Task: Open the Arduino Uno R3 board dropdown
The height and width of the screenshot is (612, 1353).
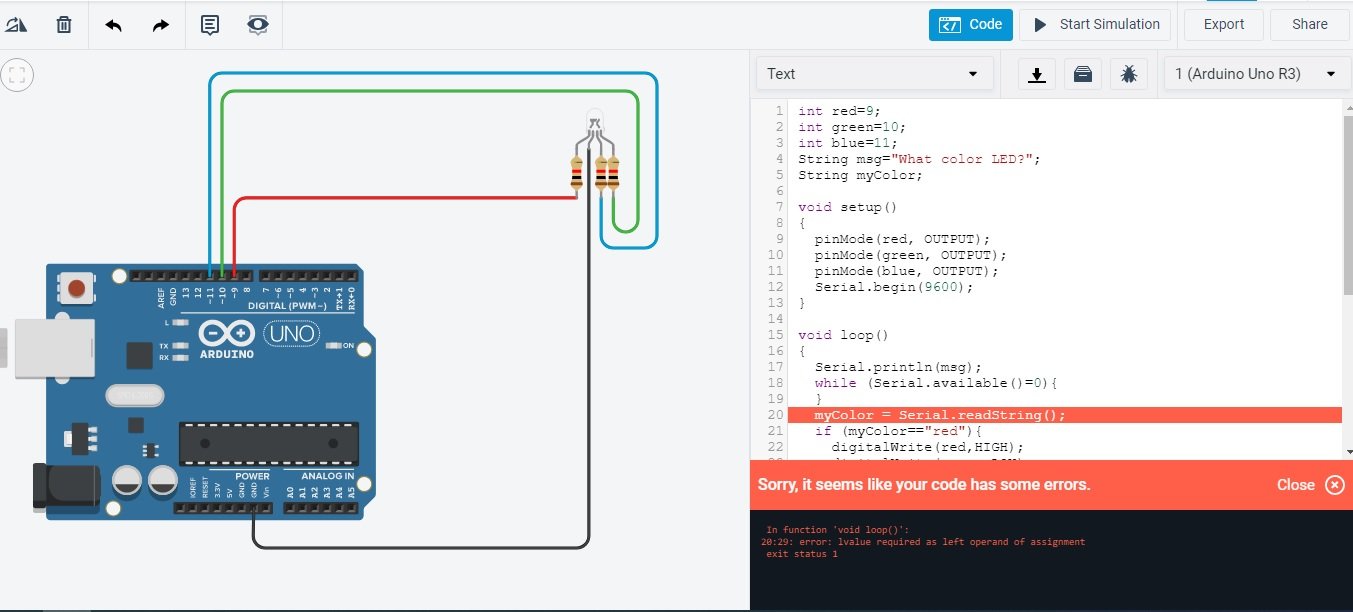Action: point(1256,74)
